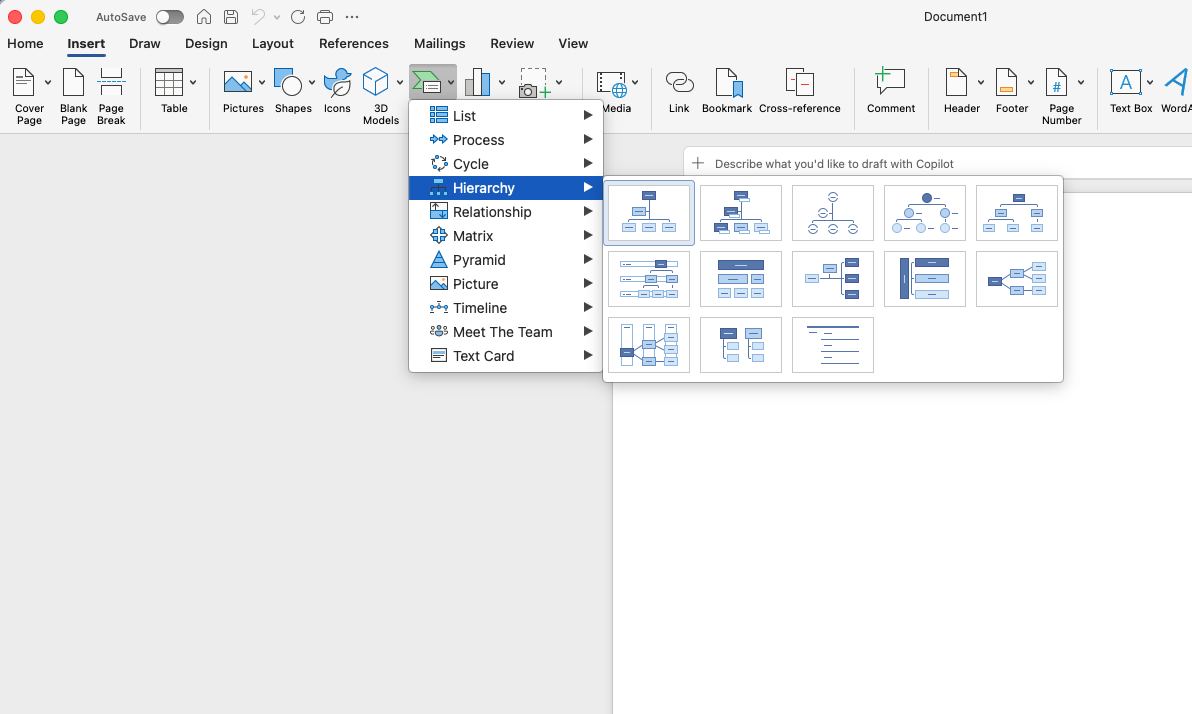Open the Meet The Team submenu
Image resolution: width=1192 pixels, height=714 pixels.
[x=506, y=332]
